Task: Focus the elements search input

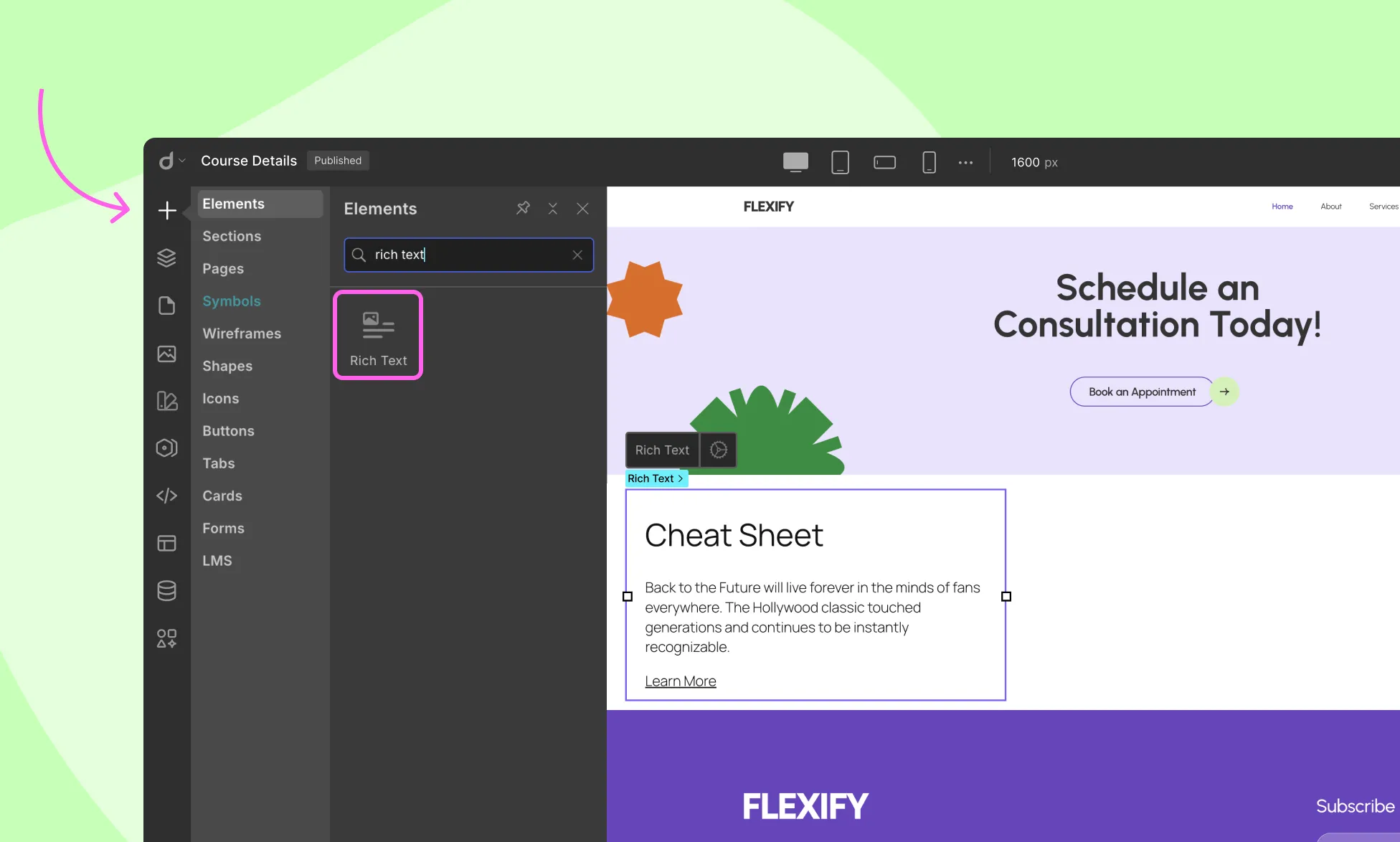Action: tap(469, 255)
